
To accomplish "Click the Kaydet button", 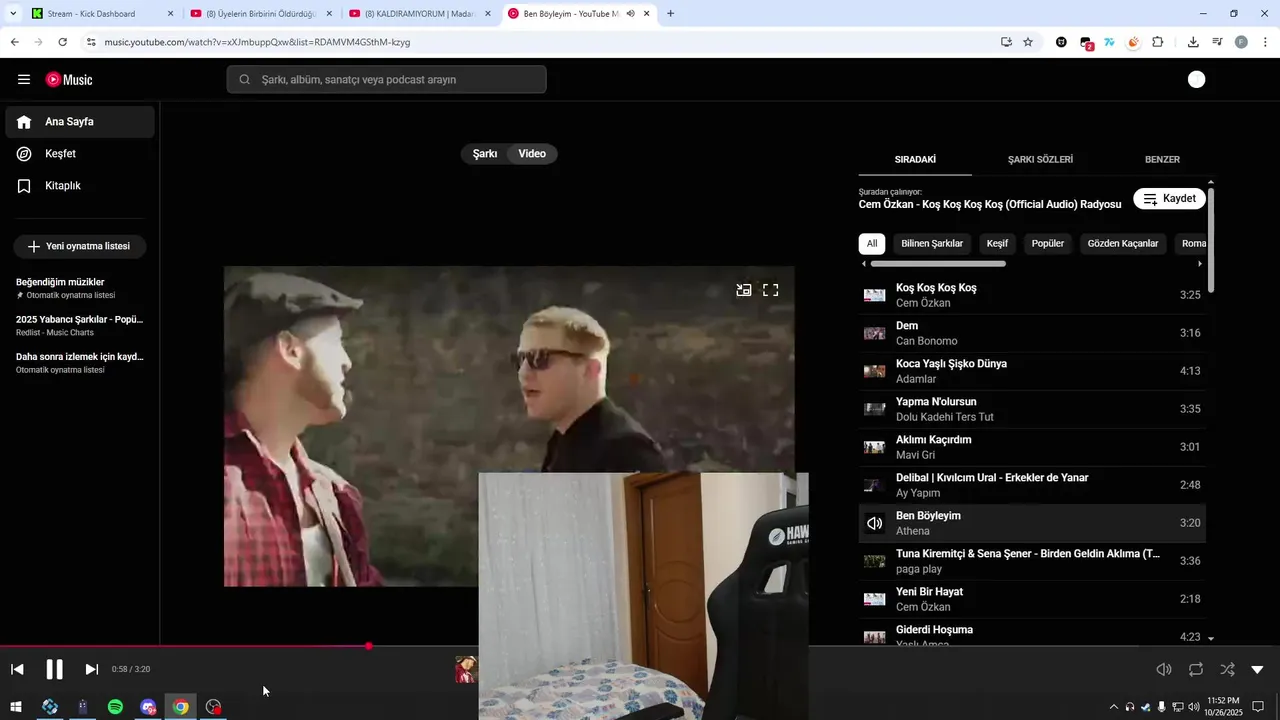I will click(x=1170, y=198).
